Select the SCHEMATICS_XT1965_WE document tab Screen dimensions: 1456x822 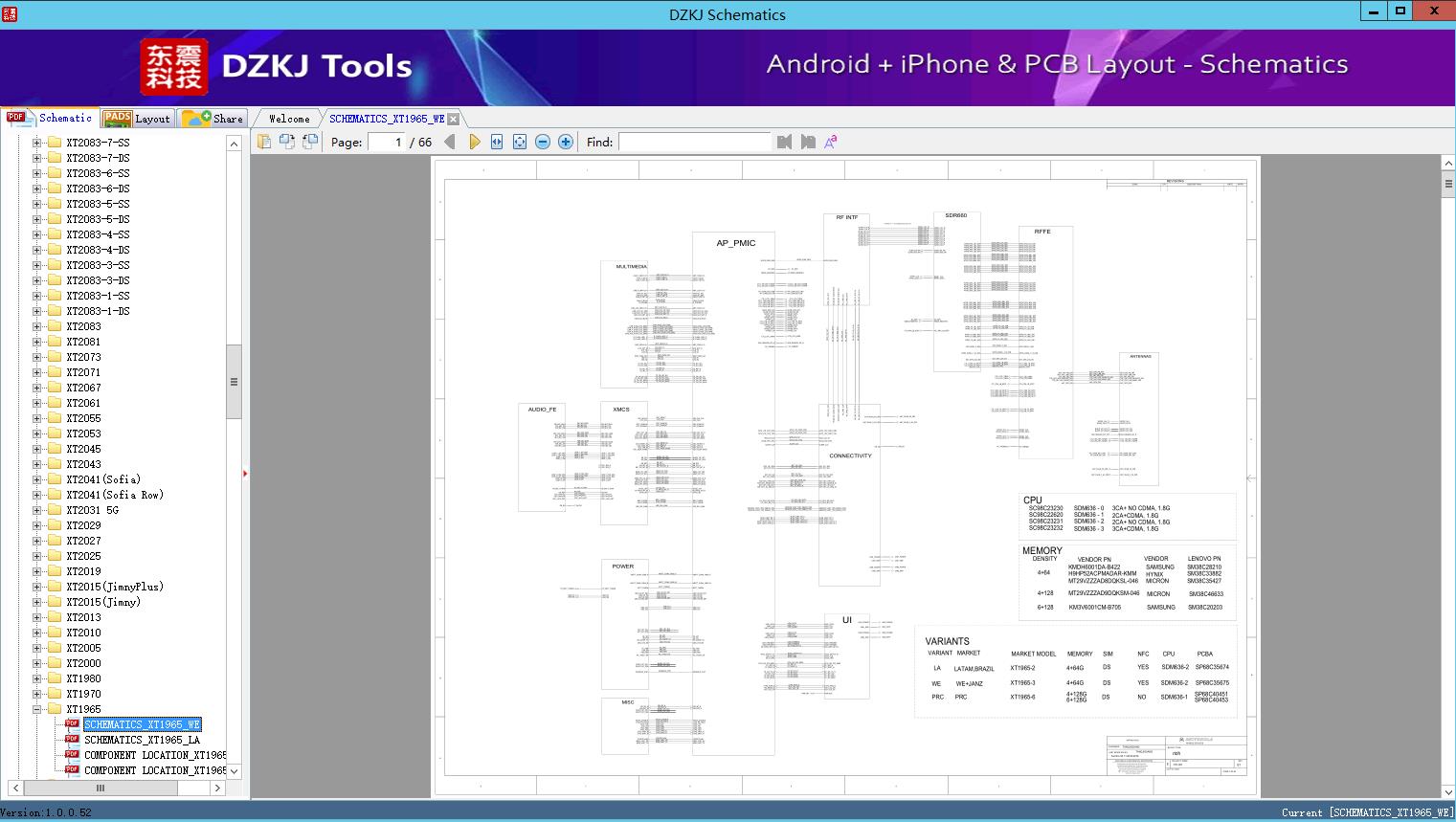point(387,119)
